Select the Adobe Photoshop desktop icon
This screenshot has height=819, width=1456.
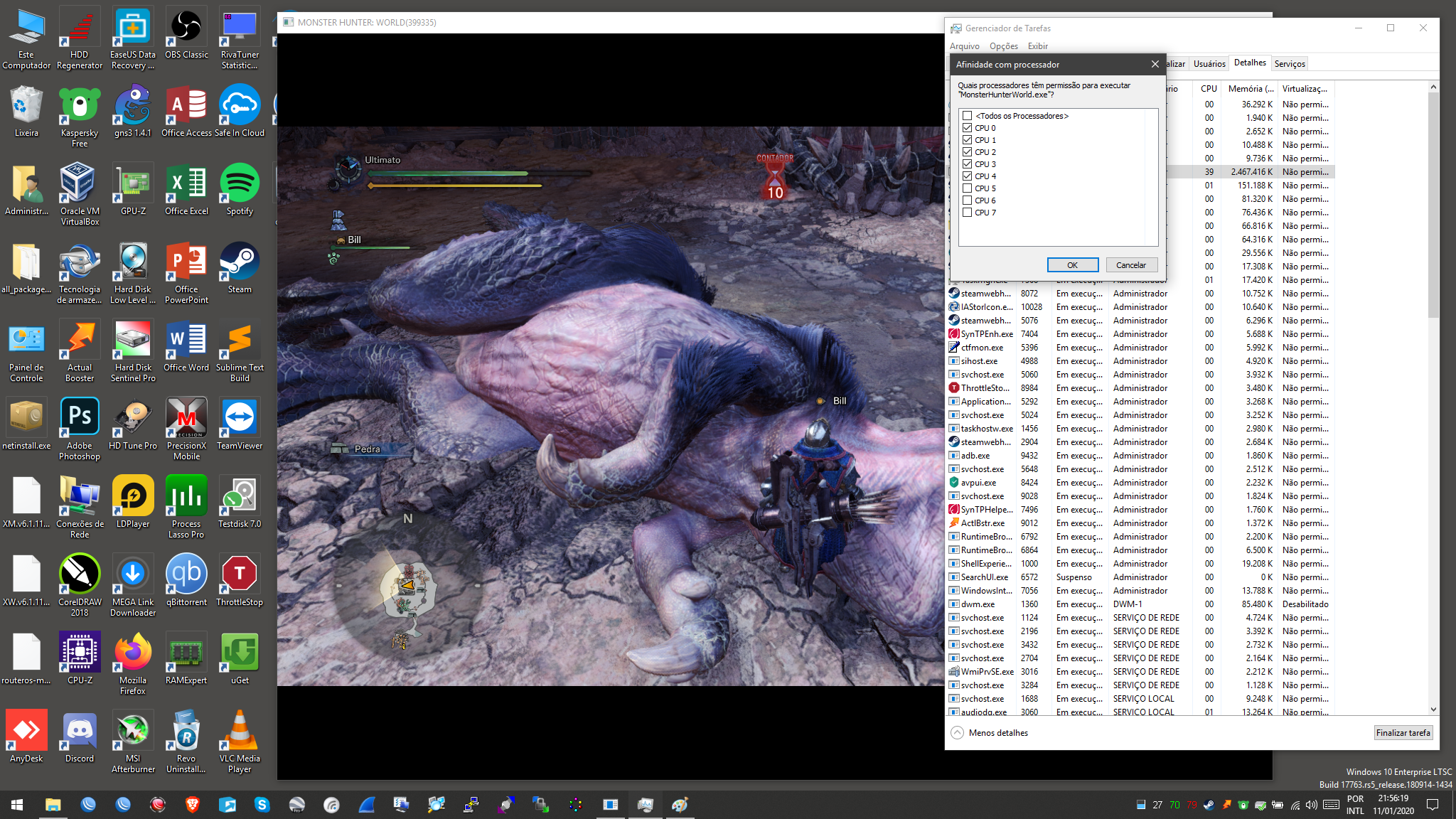pyautogui.click(x=80, y=430)
